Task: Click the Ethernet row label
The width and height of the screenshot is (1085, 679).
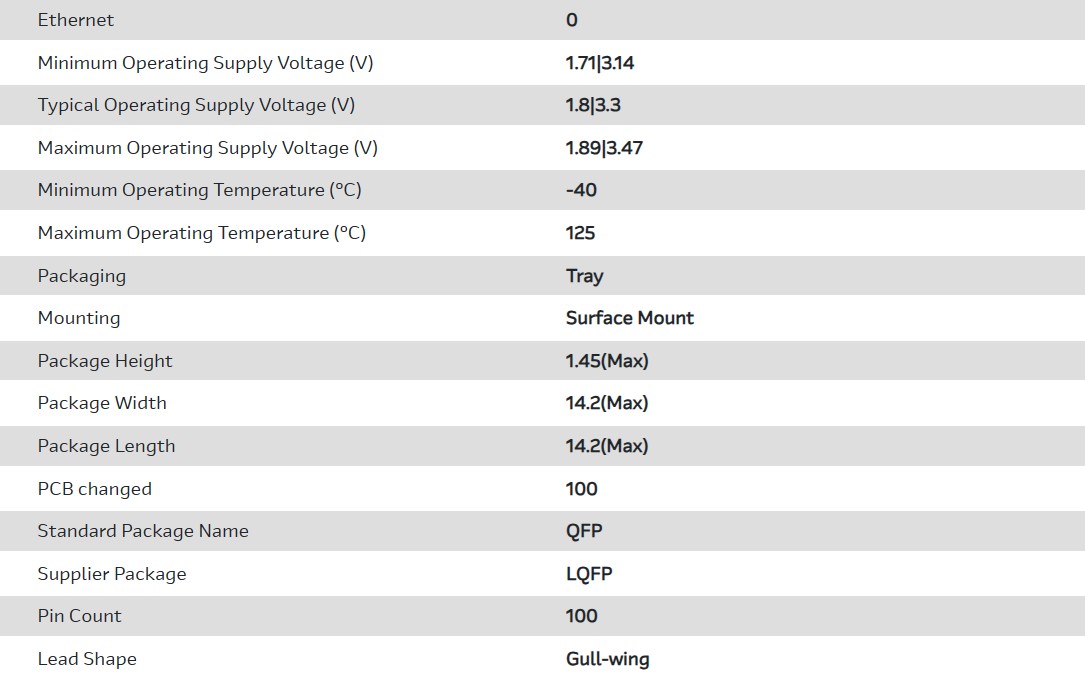Action: 76,20
